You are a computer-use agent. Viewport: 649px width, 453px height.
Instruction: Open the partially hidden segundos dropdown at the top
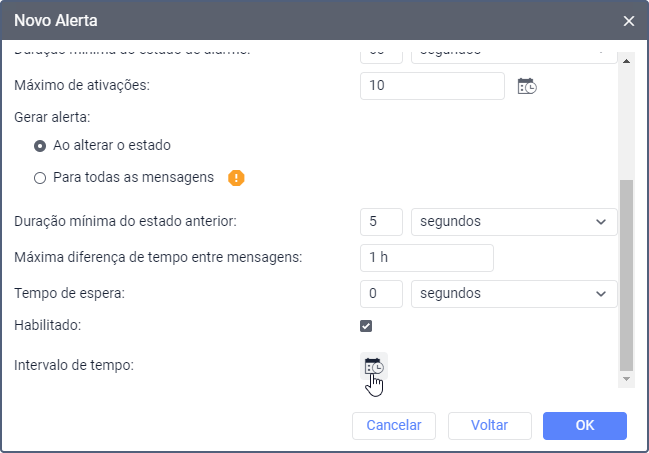pos(514,57)
